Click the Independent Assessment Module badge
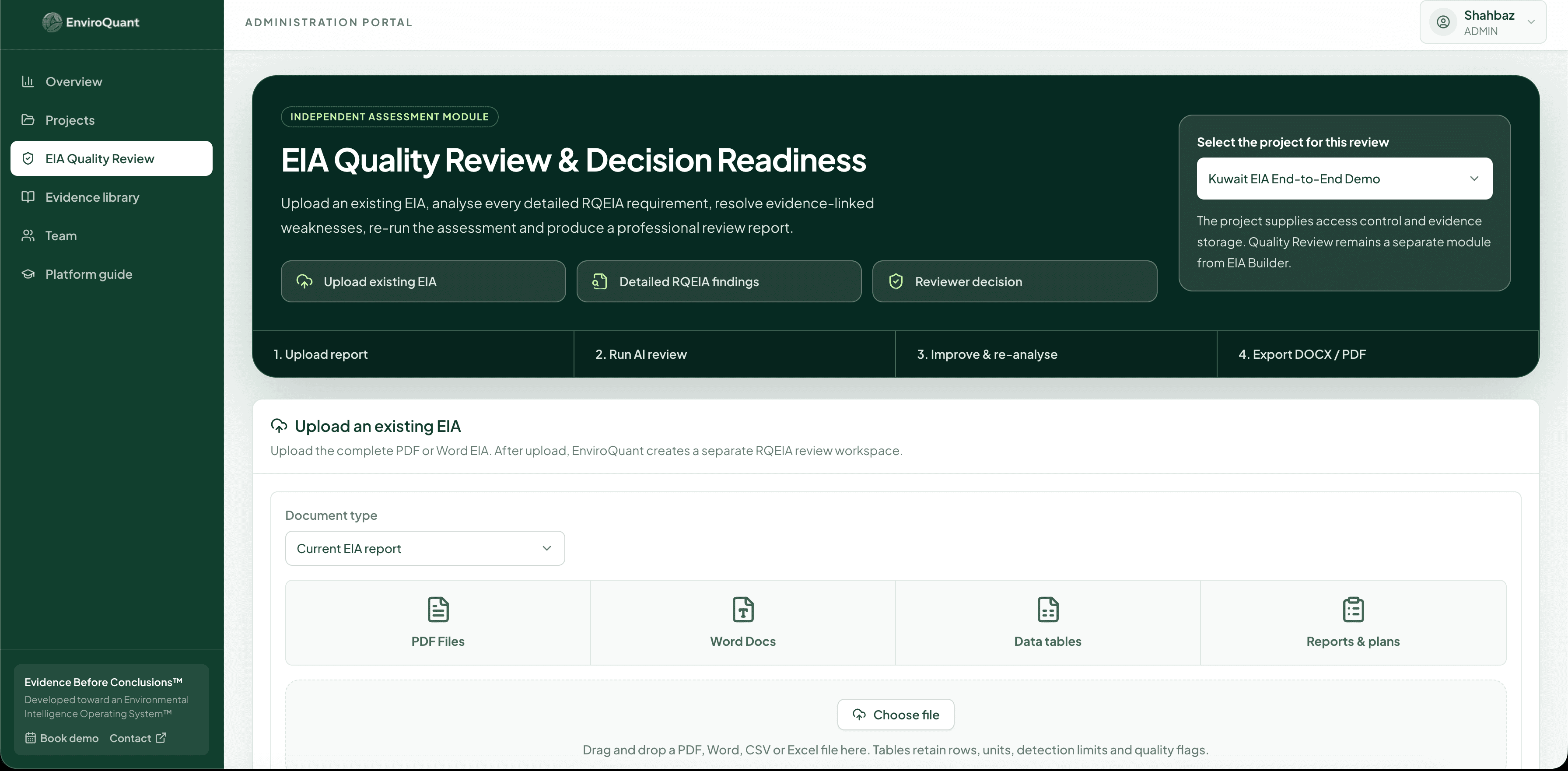 click(x=389, y=116)
